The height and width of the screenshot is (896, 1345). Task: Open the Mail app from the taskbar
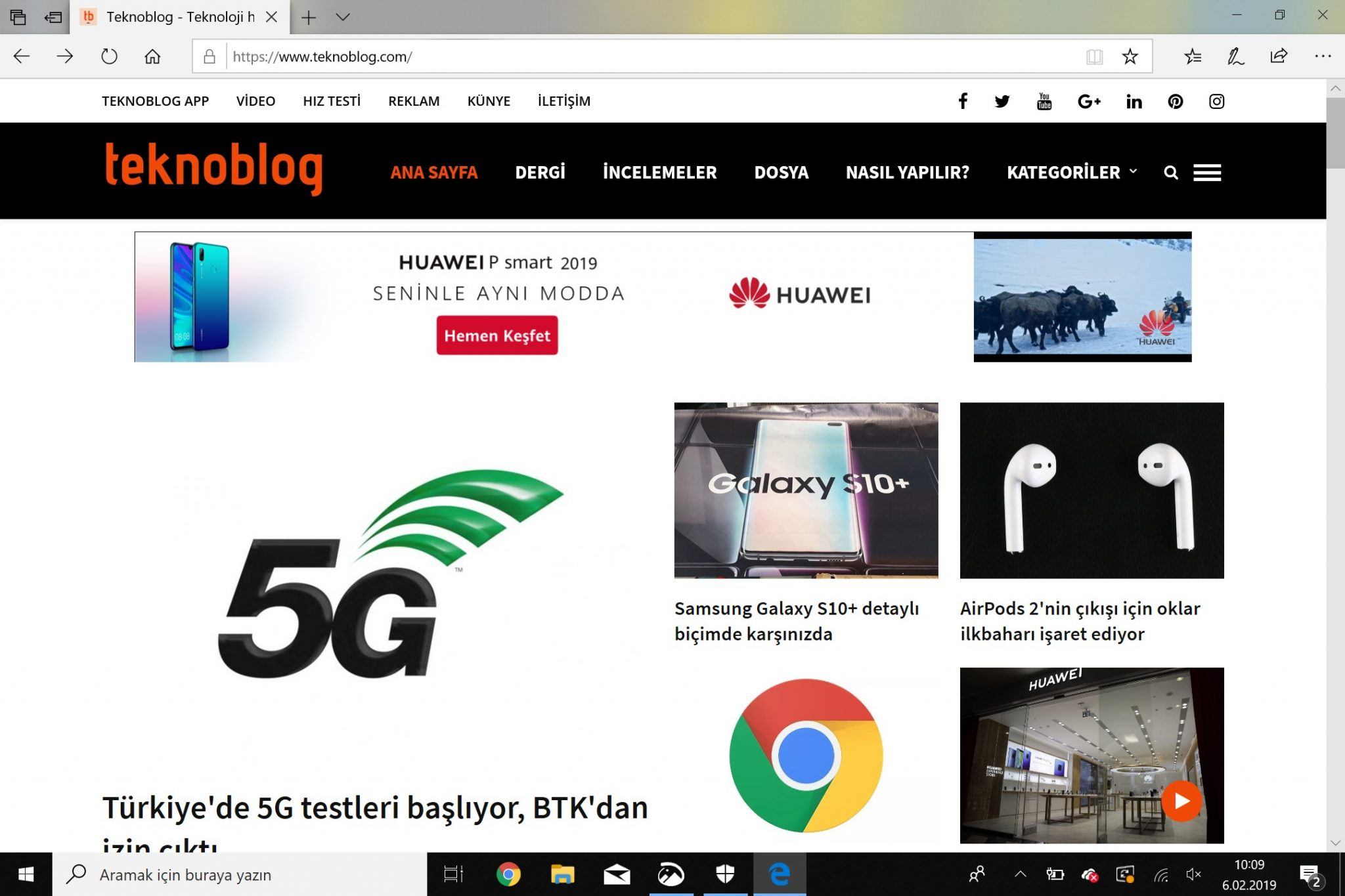(x=617, y=874)
